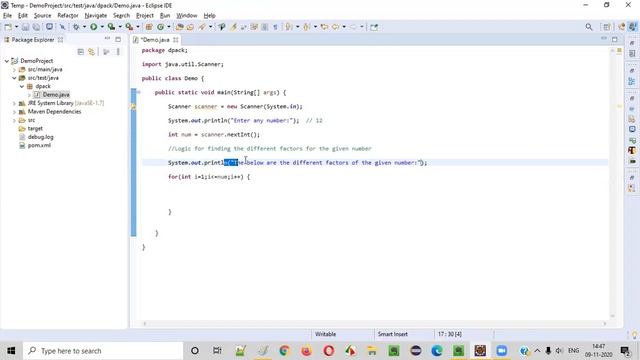Select the Package Explorer tab

point(33,40)
